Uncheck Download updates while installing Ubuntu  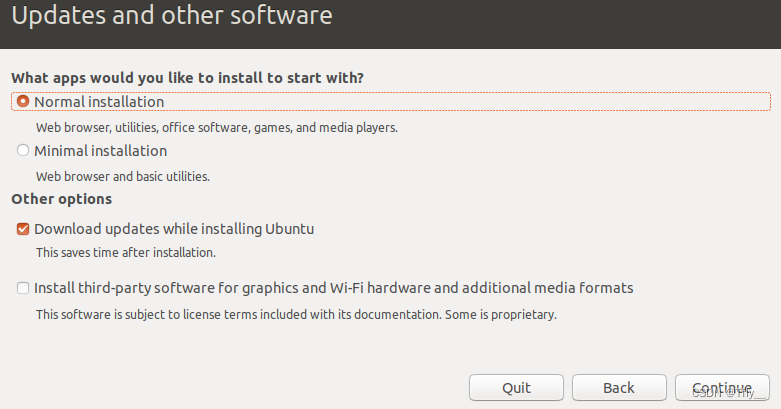23,229
